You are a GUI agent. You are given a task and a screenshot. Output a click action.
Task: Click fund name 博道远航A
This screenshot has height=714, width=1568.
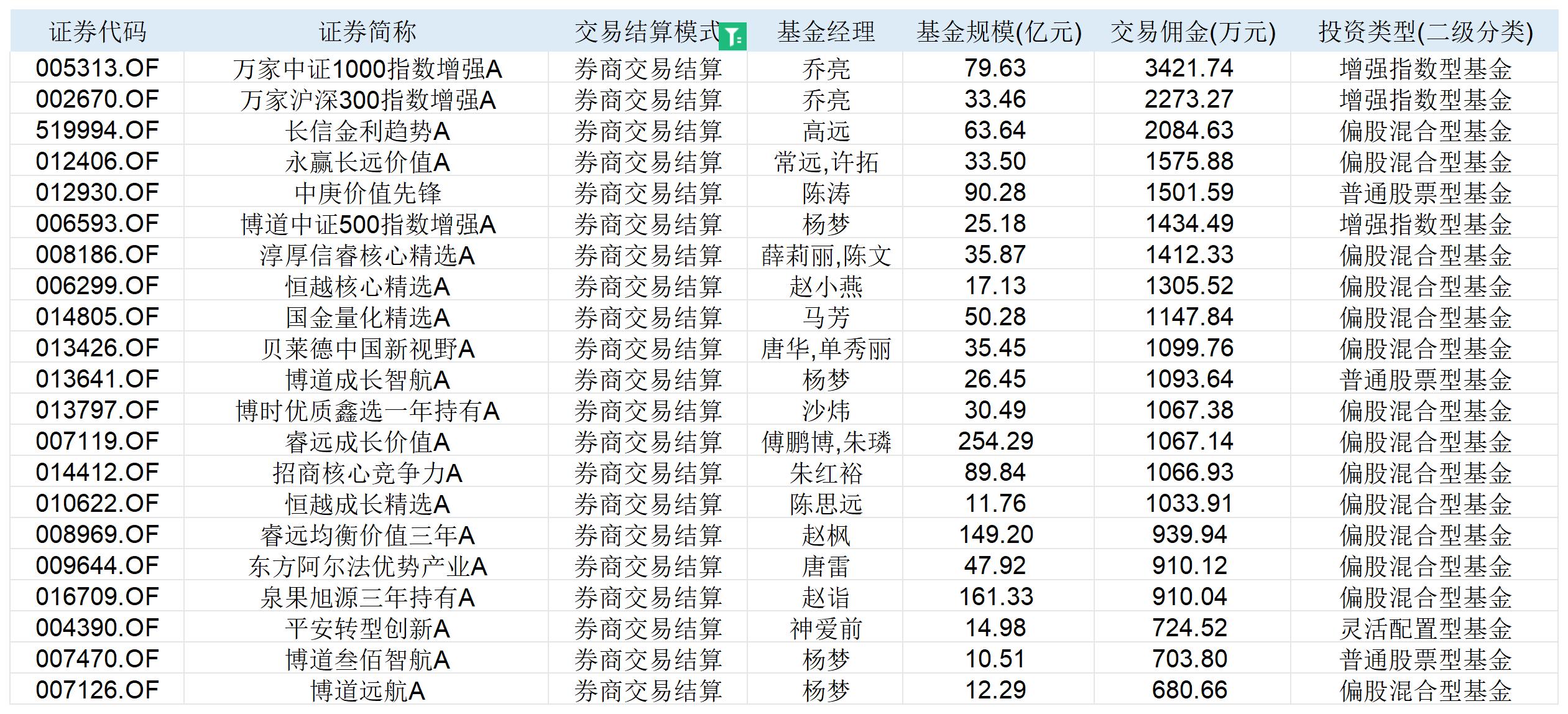(x=367, y=690)
